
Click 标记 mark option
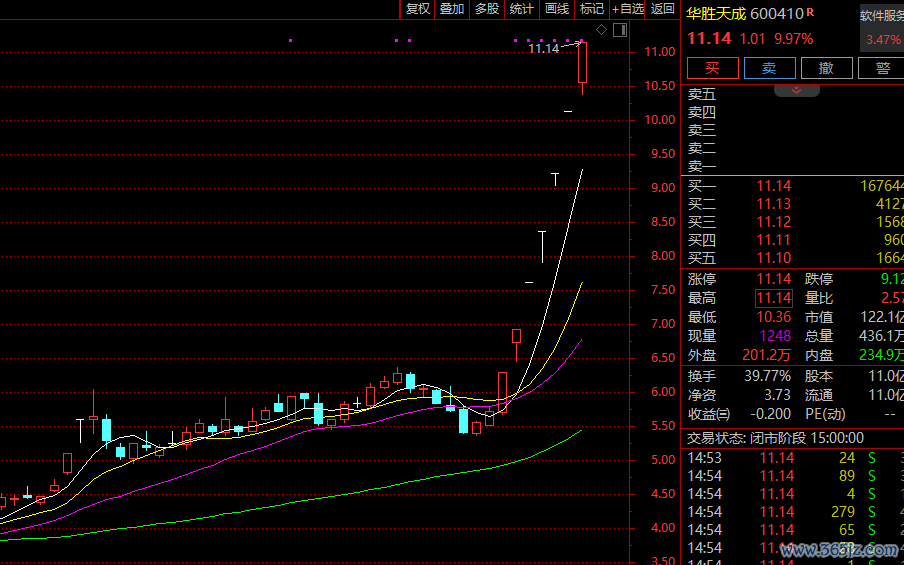click(592, 9)
